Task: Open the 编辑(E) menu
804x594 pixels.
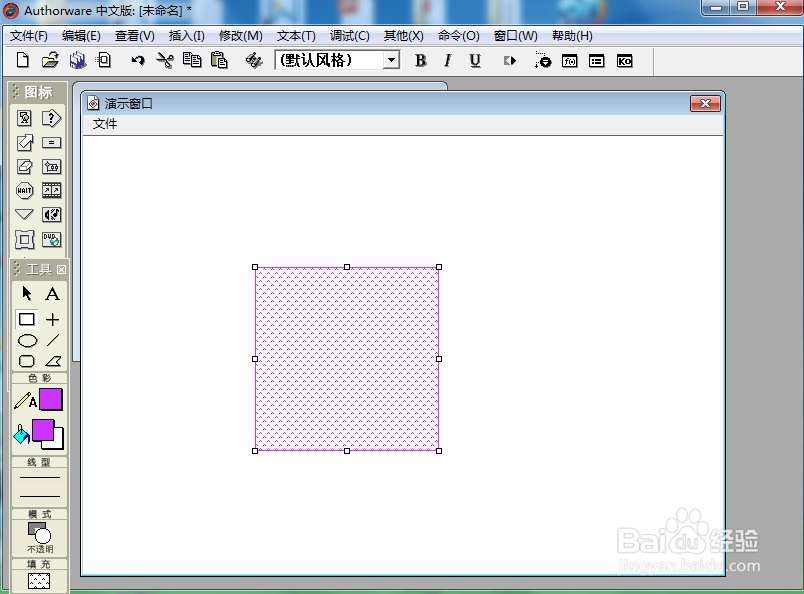Action: pos(81,36)
